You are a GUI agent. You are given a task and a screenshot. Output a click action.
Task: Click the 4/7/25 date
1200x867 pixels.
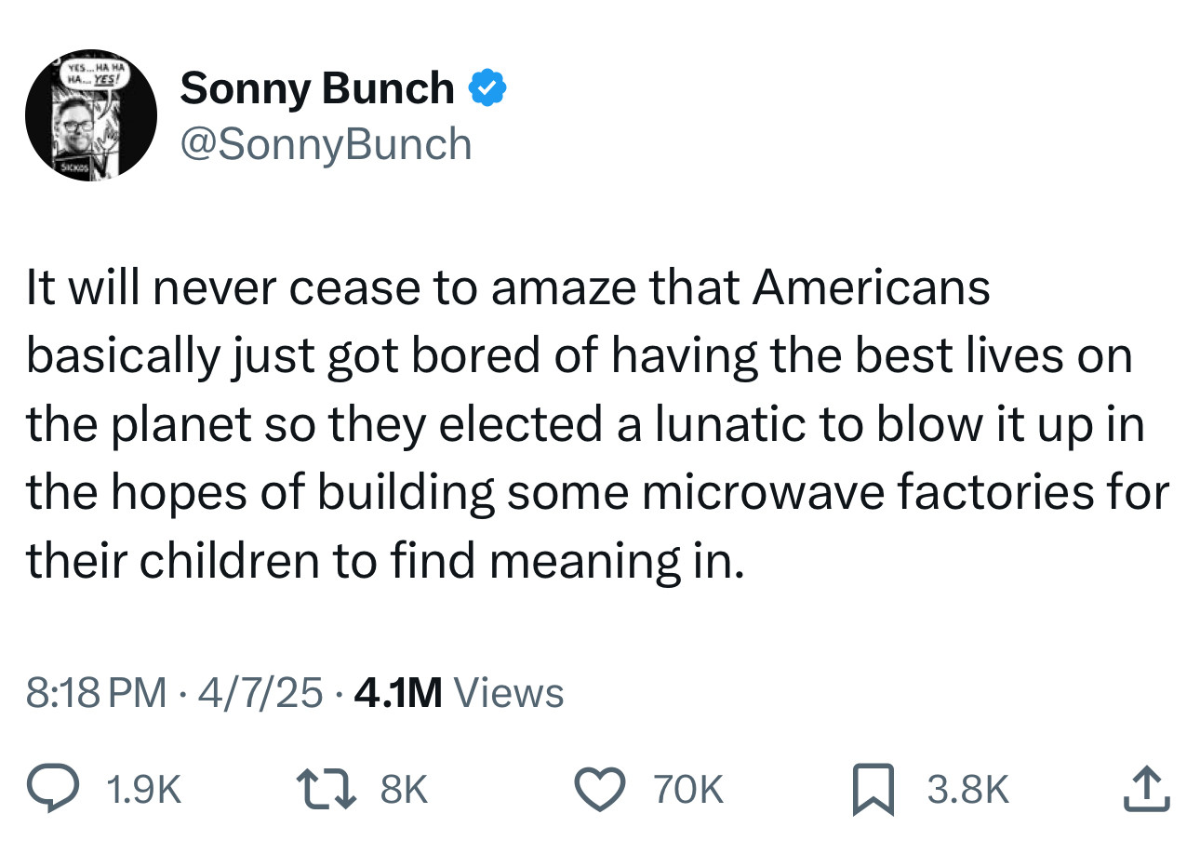click(264, 692)
